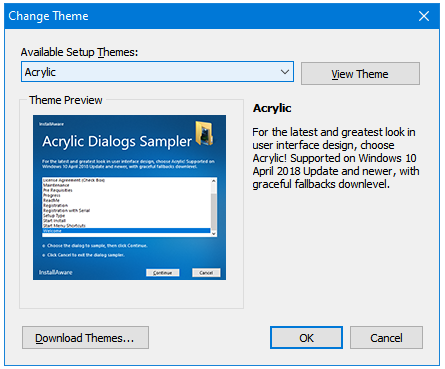Open Download Themes dialog
This screenshot has width=445, height=369.
pyautogui.click(x=85, y=338)
